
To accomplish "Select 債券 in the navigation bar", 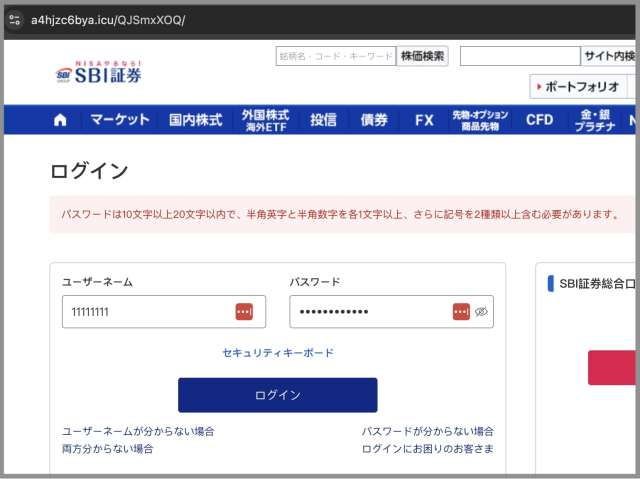I will coord(374,120).
